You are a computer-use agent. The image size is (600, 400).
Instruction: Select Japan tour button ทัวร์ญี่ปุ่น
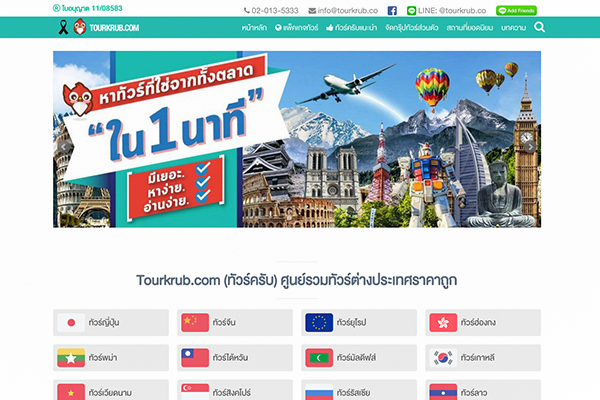click(x=111, y=322)
